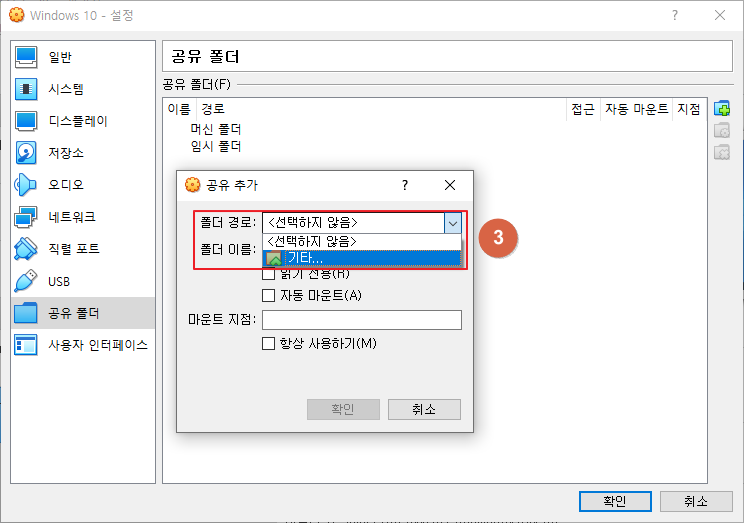Click the help button of 공유 추가 dialog

(x=405, y=185)
